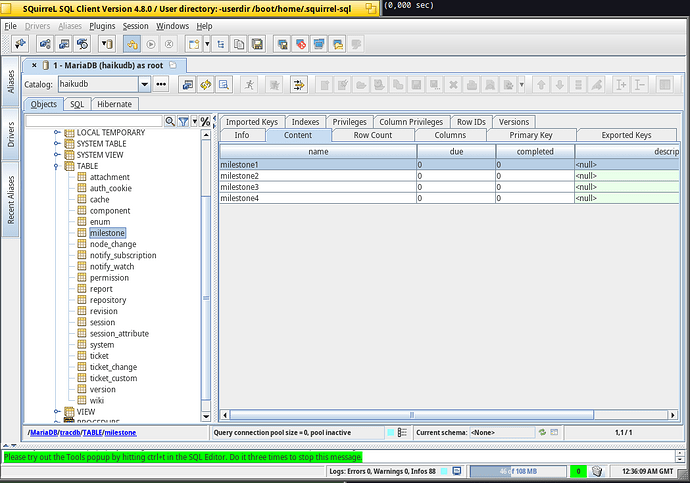
Task: Expand the SYSTEM VIEW tree node
Action: [x=57, y=154]
